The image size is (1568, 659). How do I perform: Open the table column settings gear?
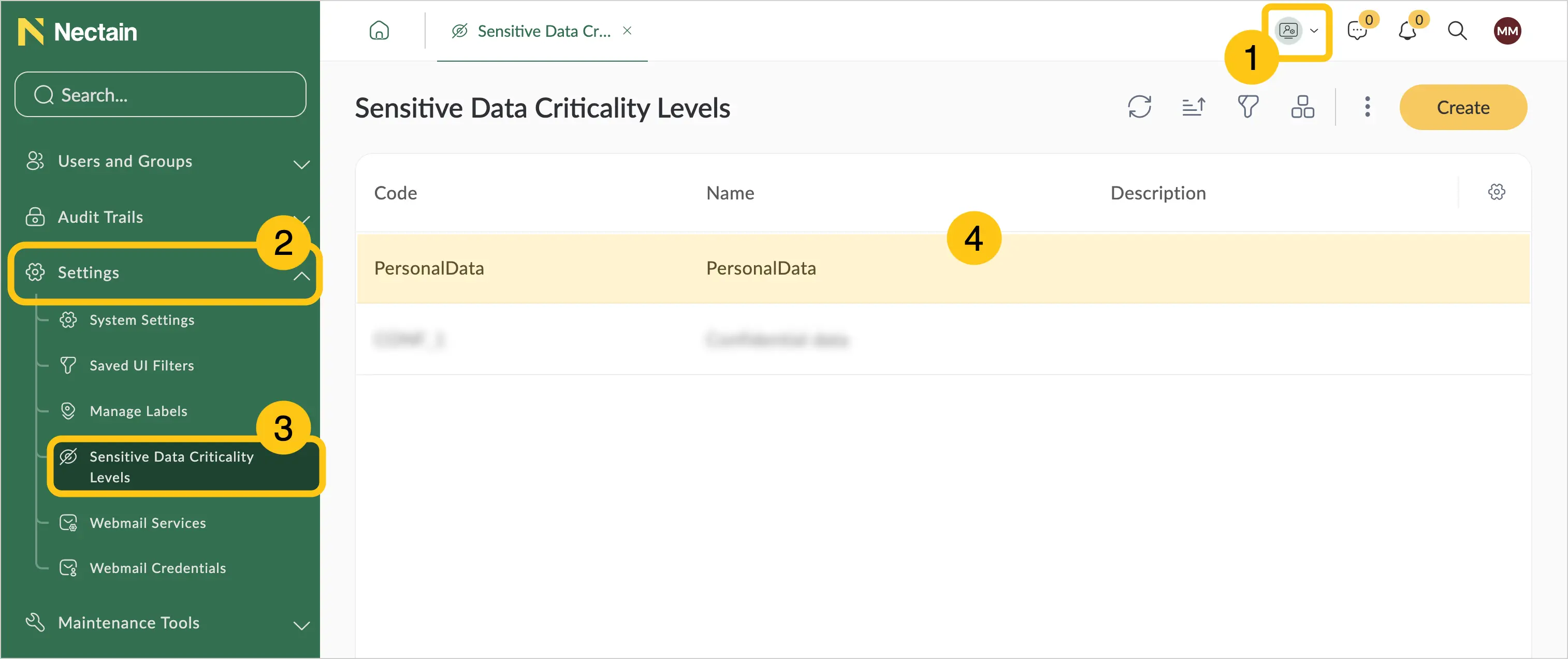[1497, 192]
